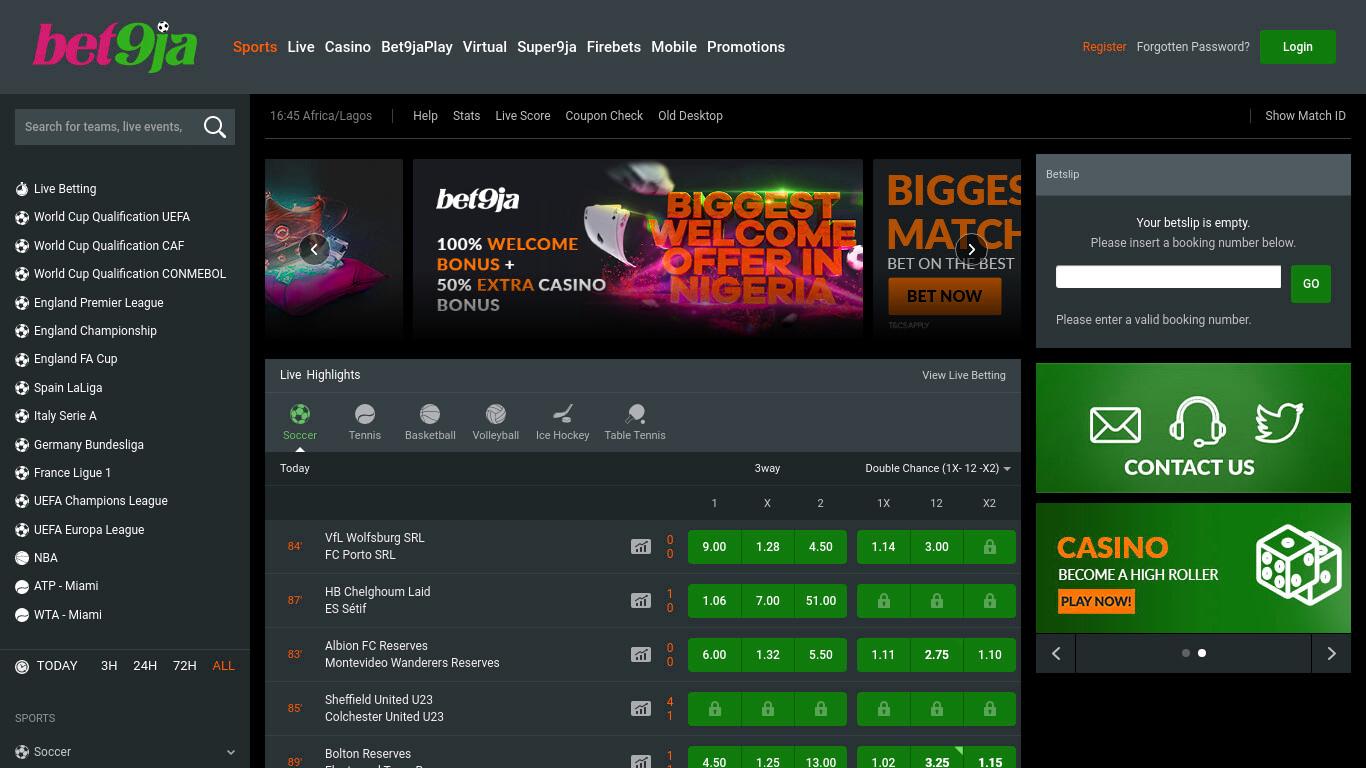
Task: Click the locked X2 odds for Wolfsburg match
Action: point(989,547)
